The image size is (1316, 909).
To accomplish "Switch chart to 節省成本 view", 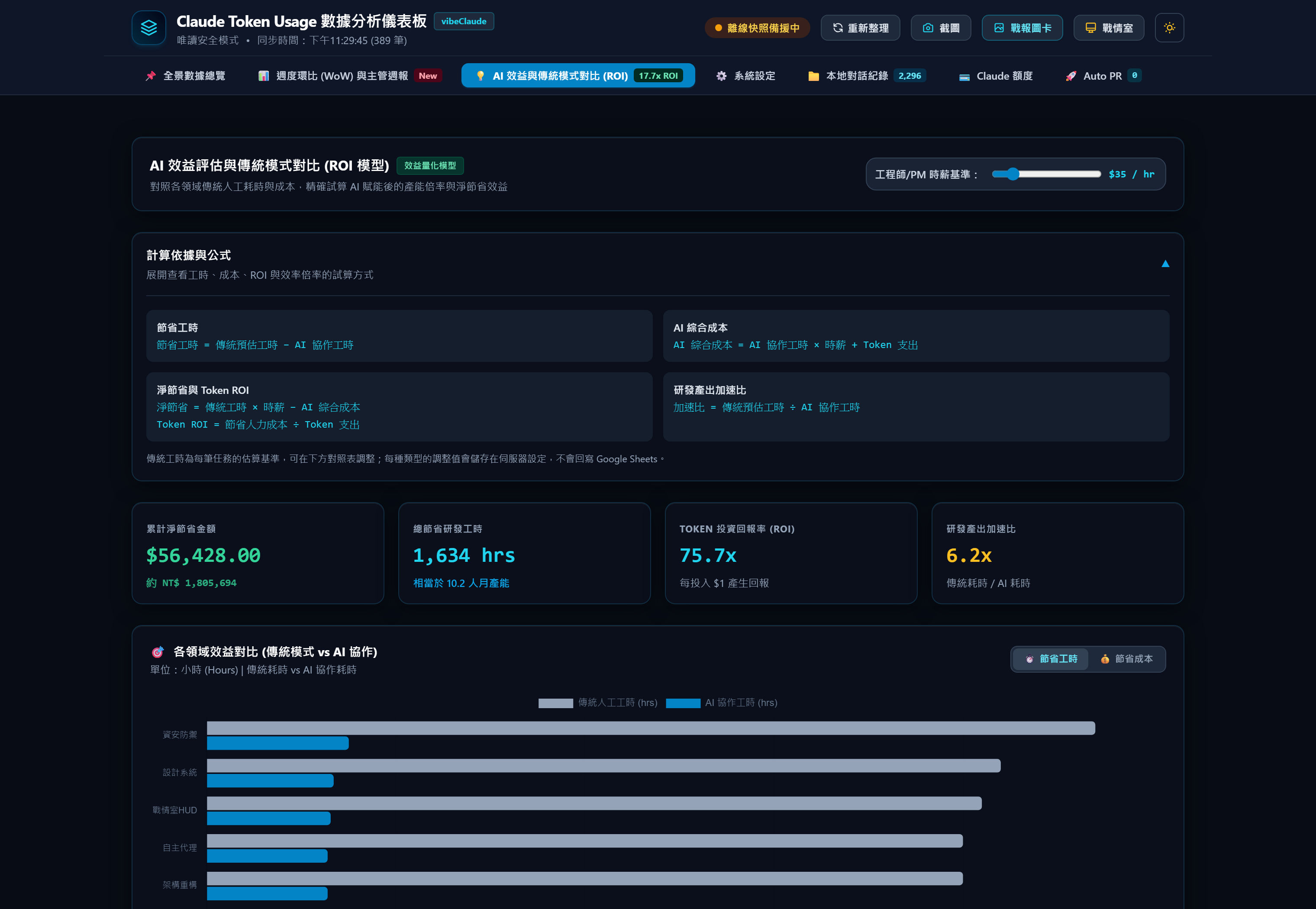I will tap(1126, 659).
